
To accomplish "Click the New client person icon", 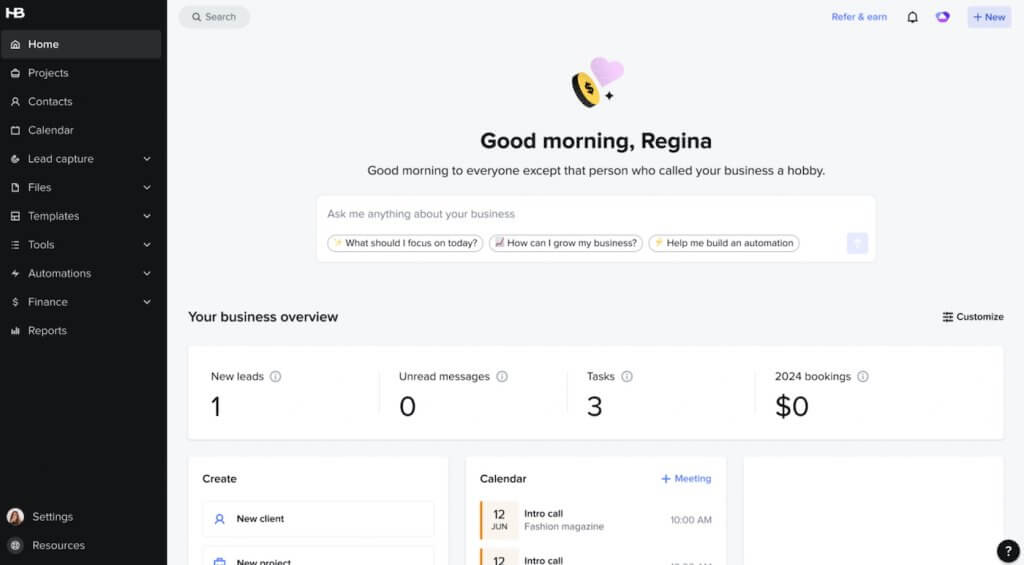I will 219,519.
